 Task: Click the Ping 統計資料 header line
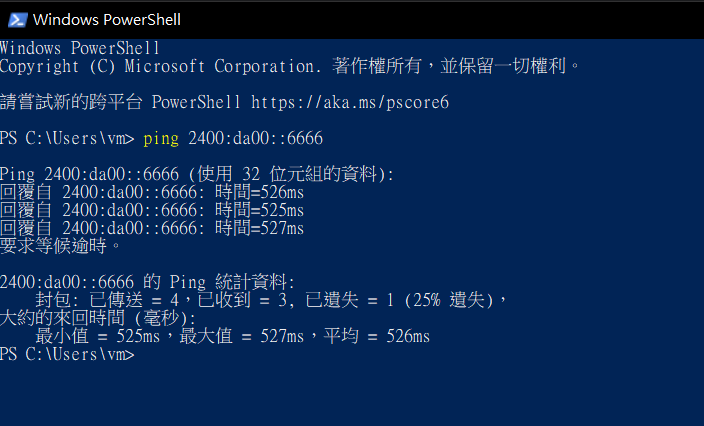pyautogui.click(x=148, y=282)
